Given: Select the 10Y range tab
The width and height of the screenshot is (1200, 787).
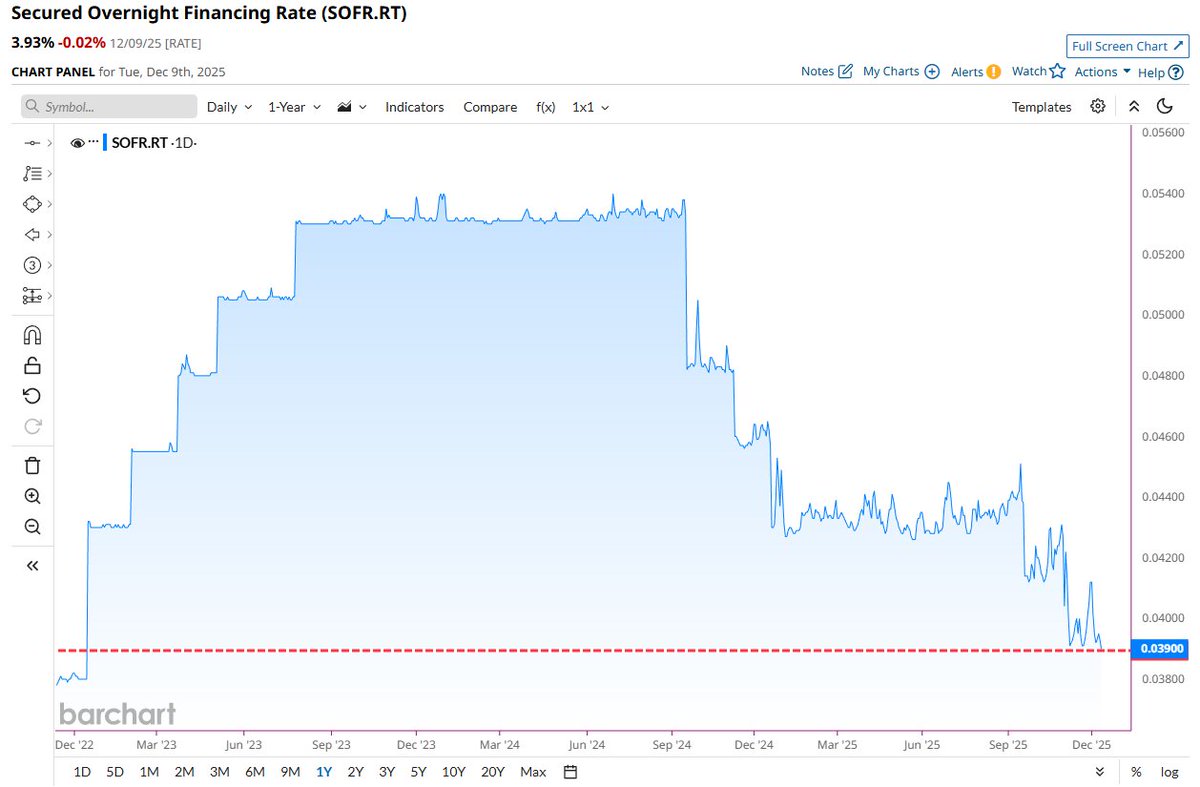Looking at the screenshot, I should coord(453,772).
